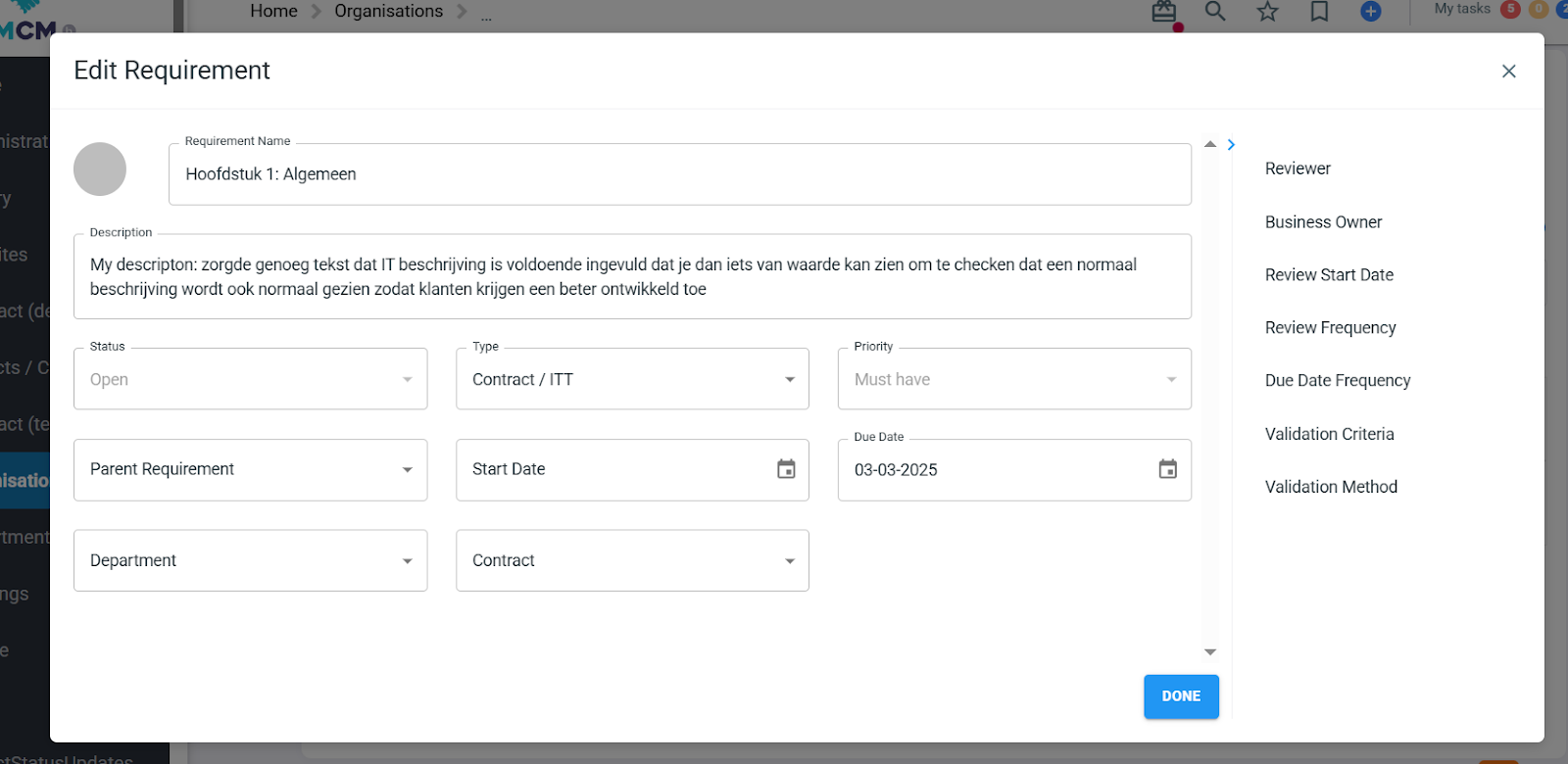Open the Type dropdown Contract / ITT
1568x764 pixels.
(x=632, y=379)
